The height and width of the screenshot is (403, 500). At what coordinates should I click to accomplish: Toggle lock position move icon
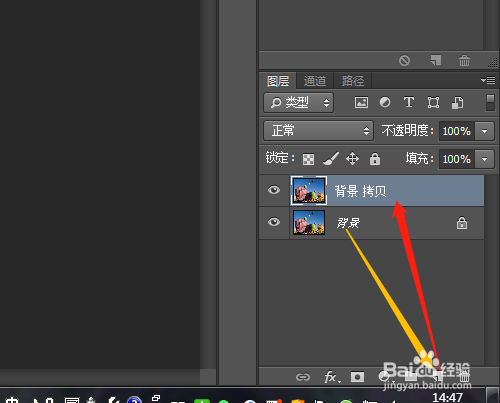[x=352, y=159]
